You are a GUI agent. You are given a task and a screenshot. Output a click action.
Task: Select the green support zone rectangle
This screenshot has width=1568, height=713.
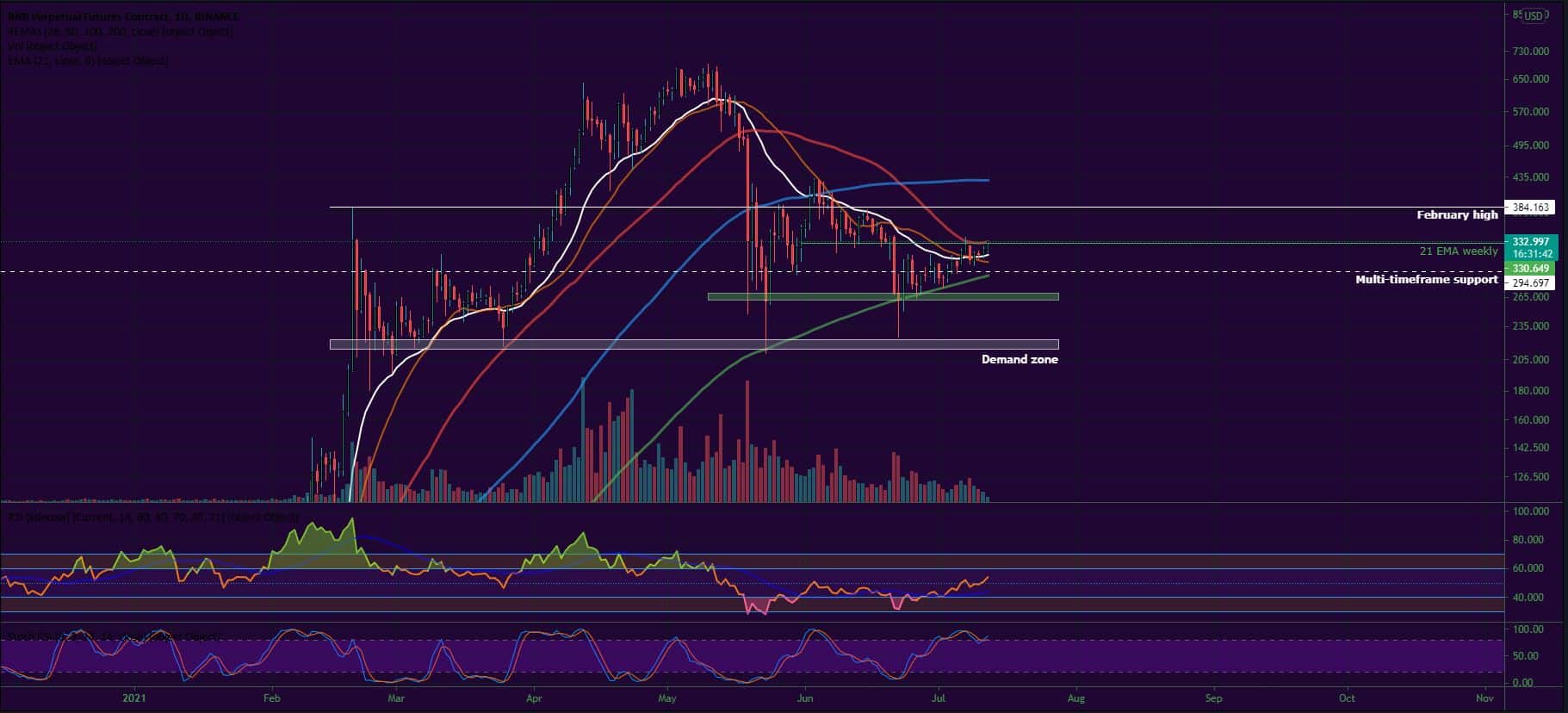(883, 297)
